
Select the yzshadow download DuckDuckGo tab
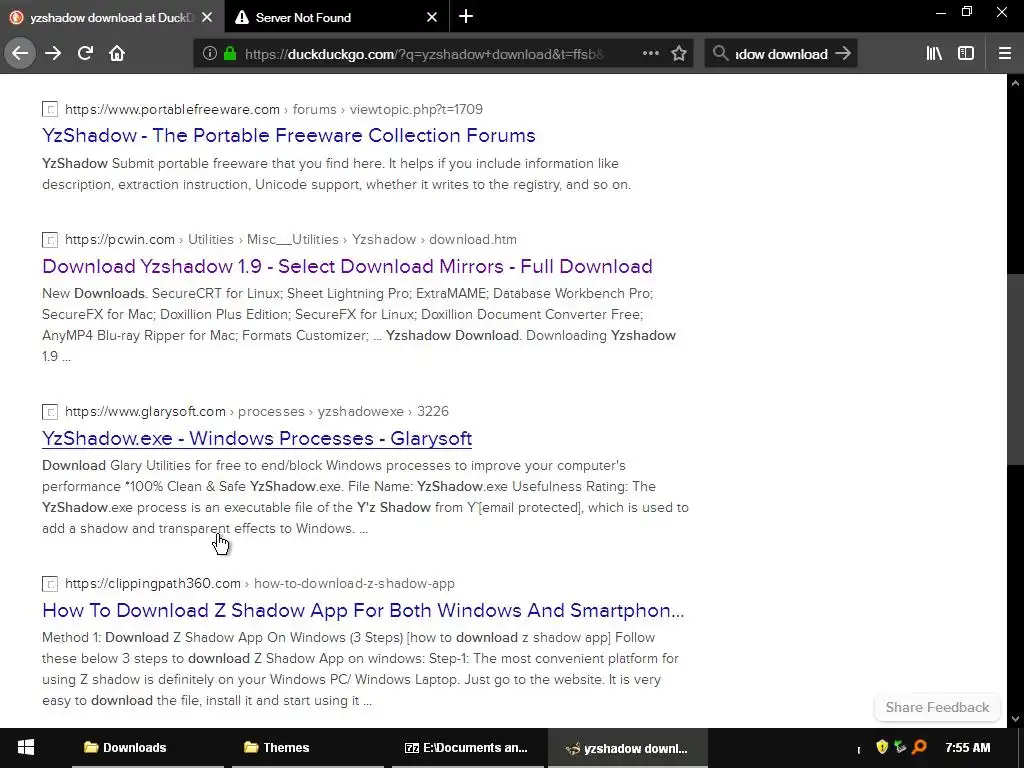click(112, 18)
